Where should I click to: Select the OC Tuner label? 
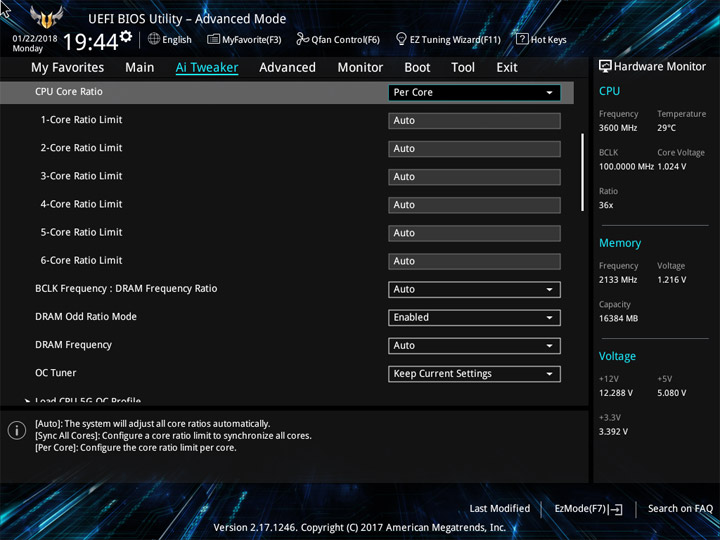point(56,373)
